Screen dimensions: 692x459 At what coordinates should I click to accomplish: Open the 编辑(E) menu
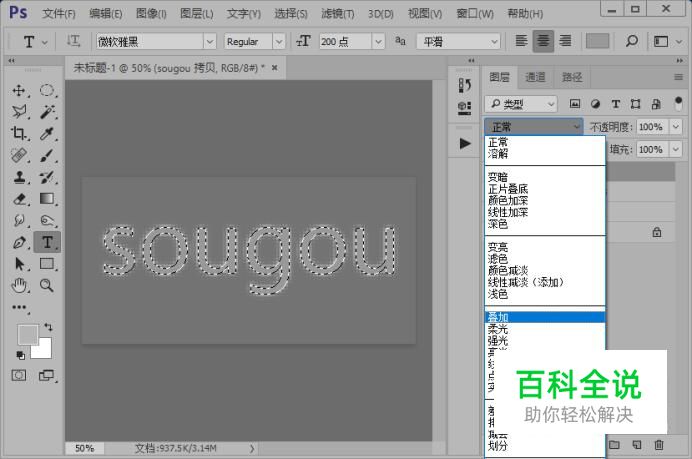click(x=105, y=14)
